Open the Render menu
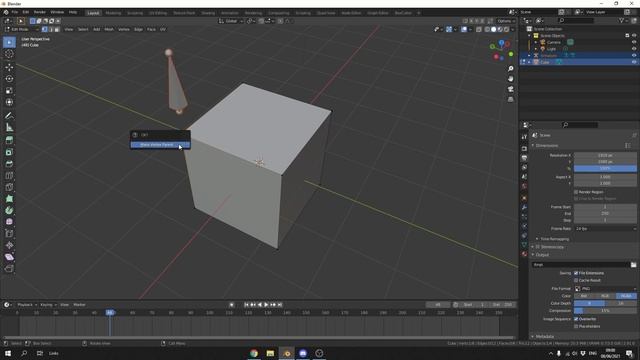Viewport: 640px width, 360px height. [x=40, y=13]
